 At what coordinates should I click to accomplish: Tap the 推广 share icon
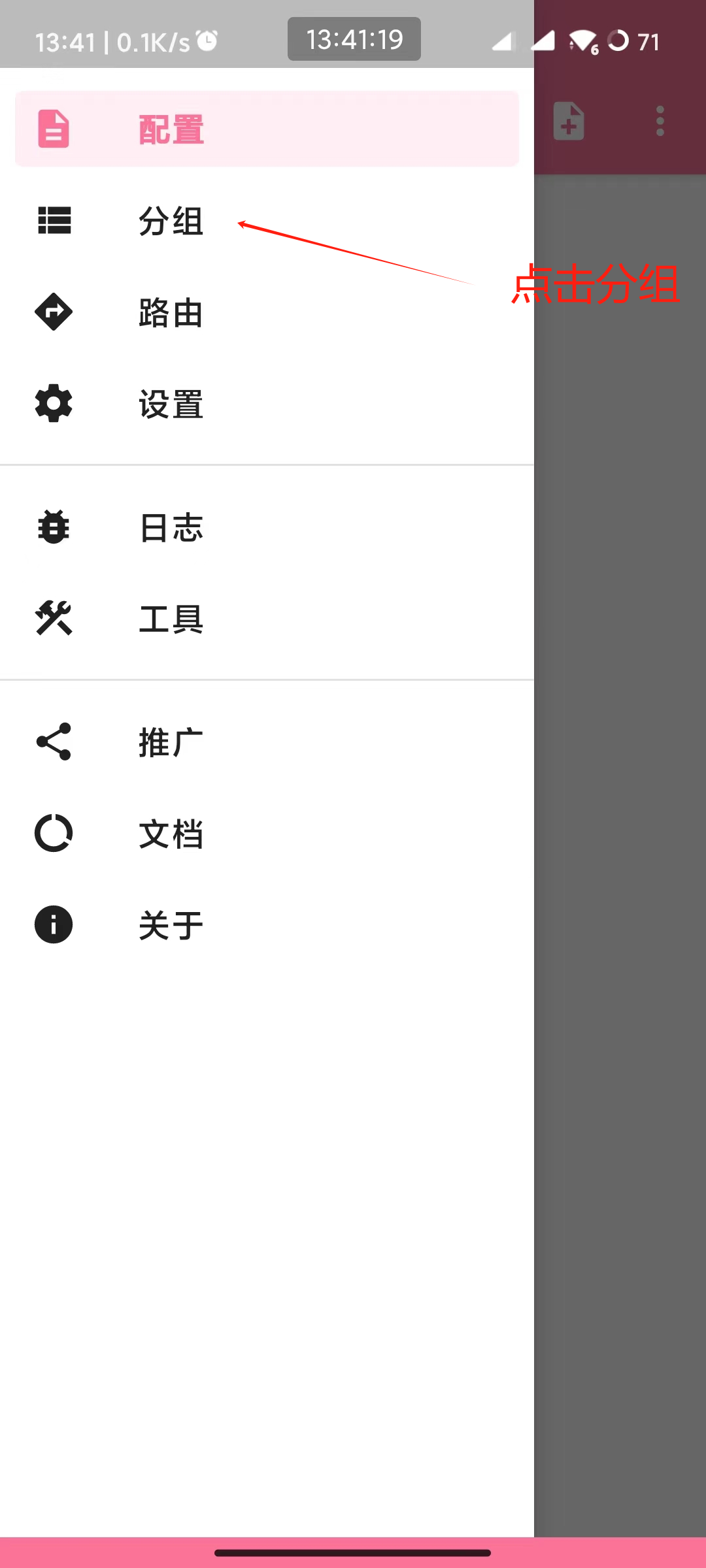pos(54,742)
